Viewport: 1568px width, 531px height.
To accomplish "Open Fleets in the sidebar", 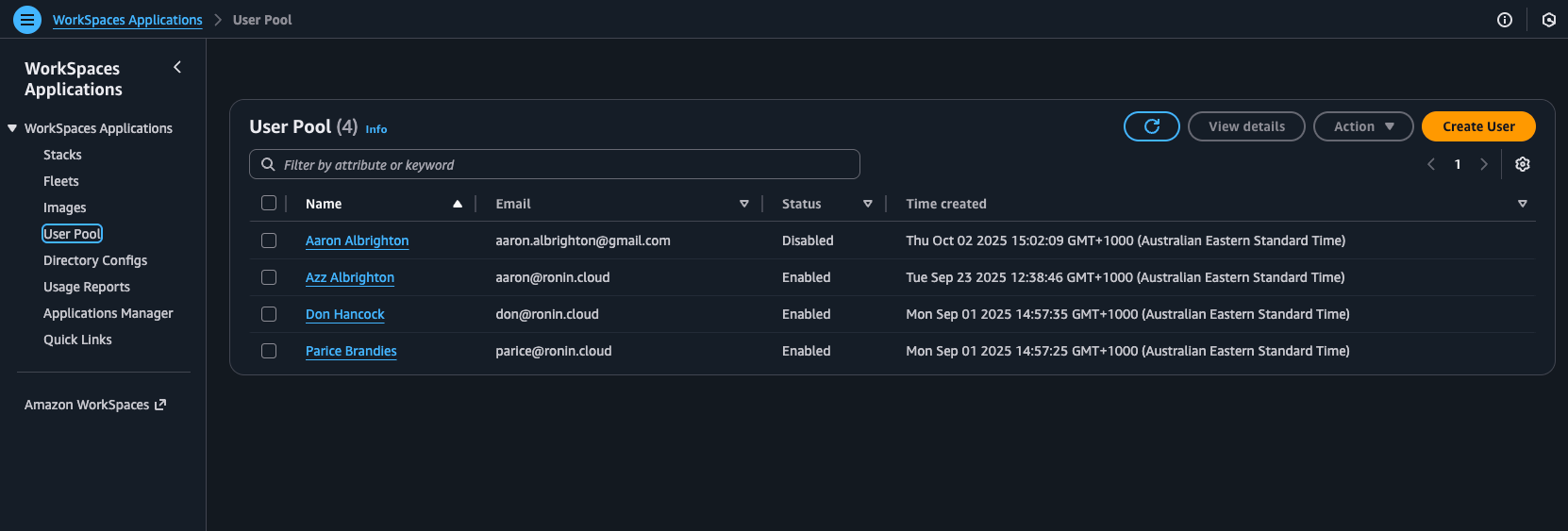I will pos(61,181).
